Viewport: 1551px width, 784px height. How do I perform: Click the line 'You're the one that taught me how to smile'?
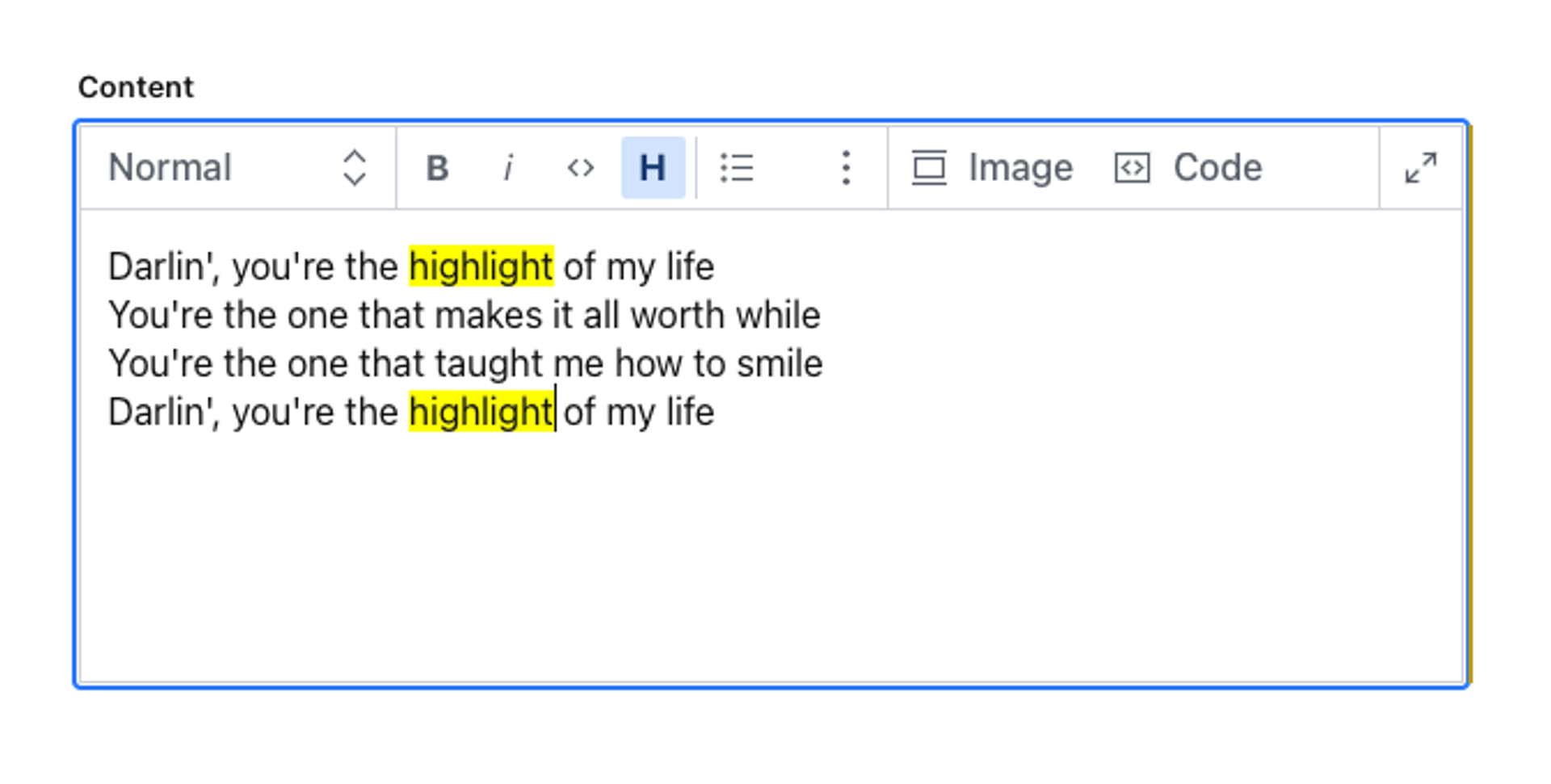465,363
